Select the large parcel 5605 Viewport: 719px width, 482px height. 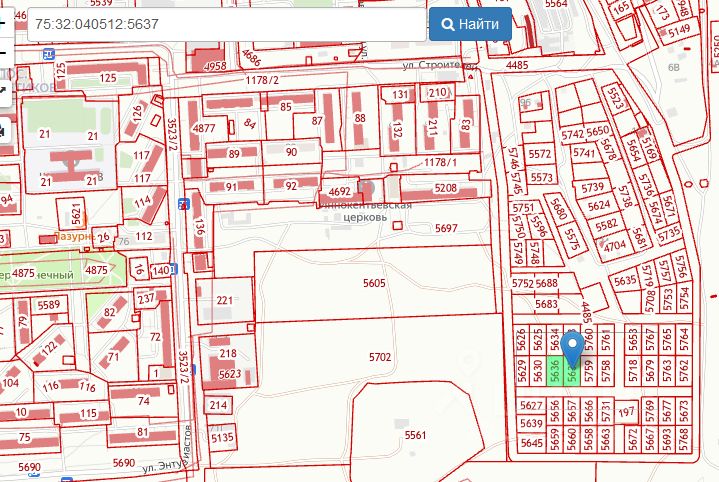click(374, 283)
